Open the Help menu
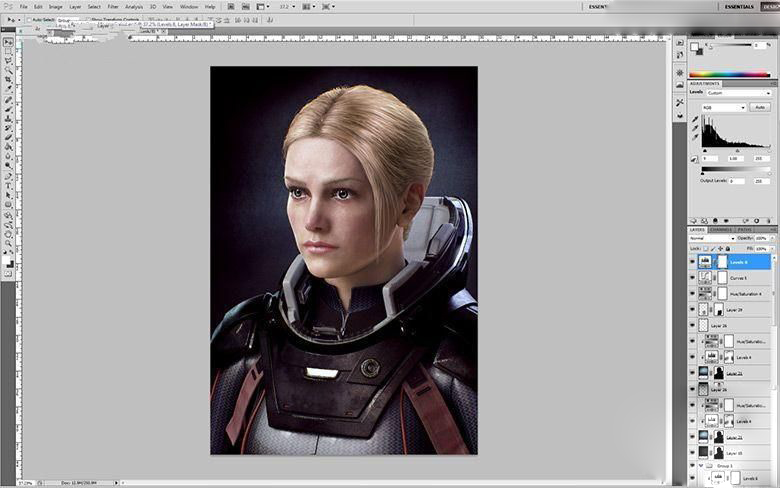 [210, 7]
